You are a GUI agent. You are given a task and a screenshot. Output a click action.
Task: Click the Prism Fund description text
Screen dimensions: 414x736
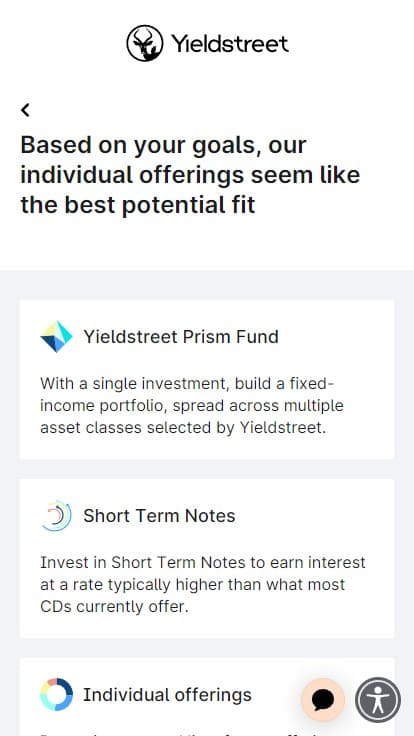(x=192, y=406)
